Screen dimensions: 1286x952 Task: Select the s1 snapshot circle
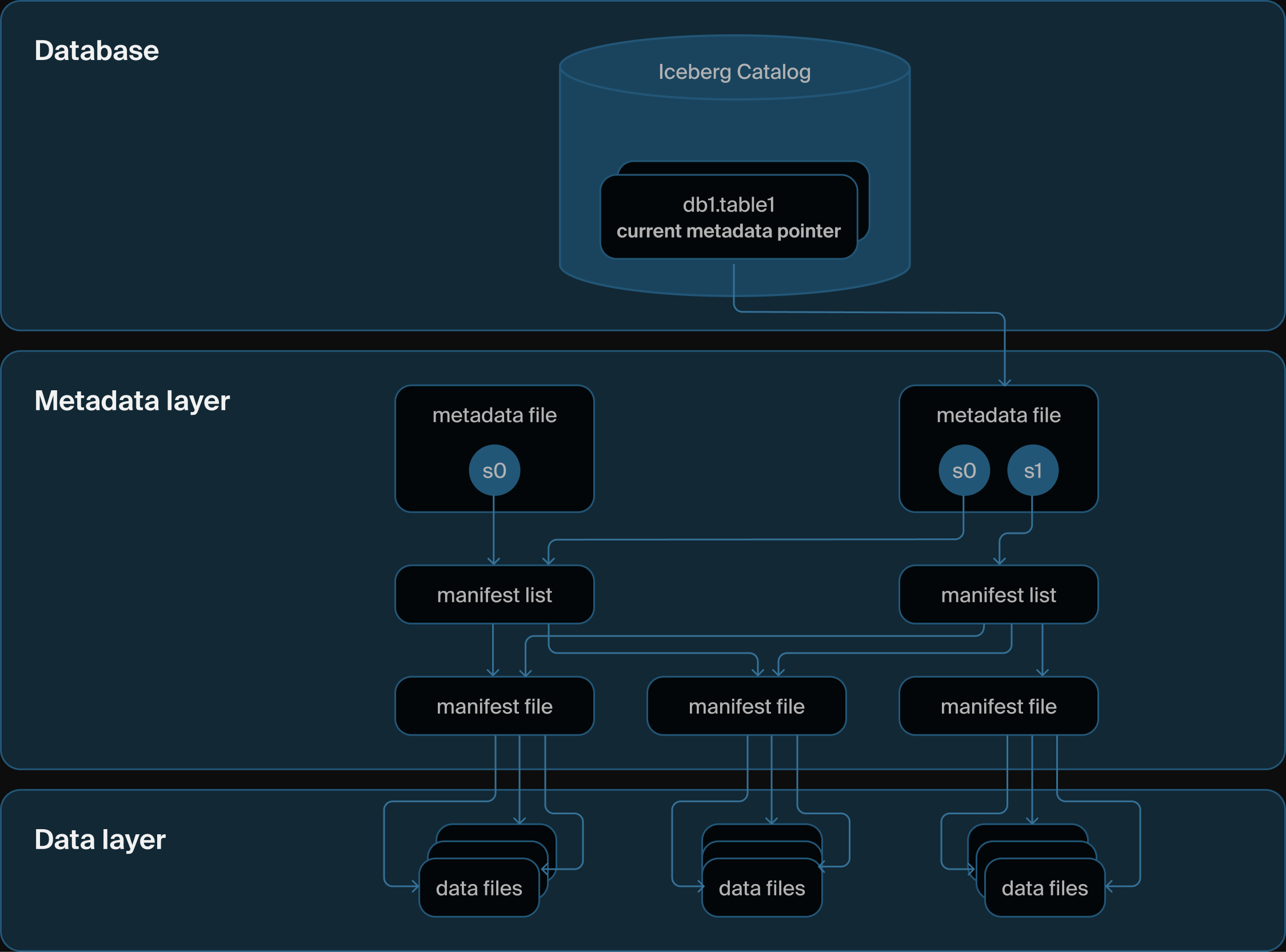click(1032, 470)
